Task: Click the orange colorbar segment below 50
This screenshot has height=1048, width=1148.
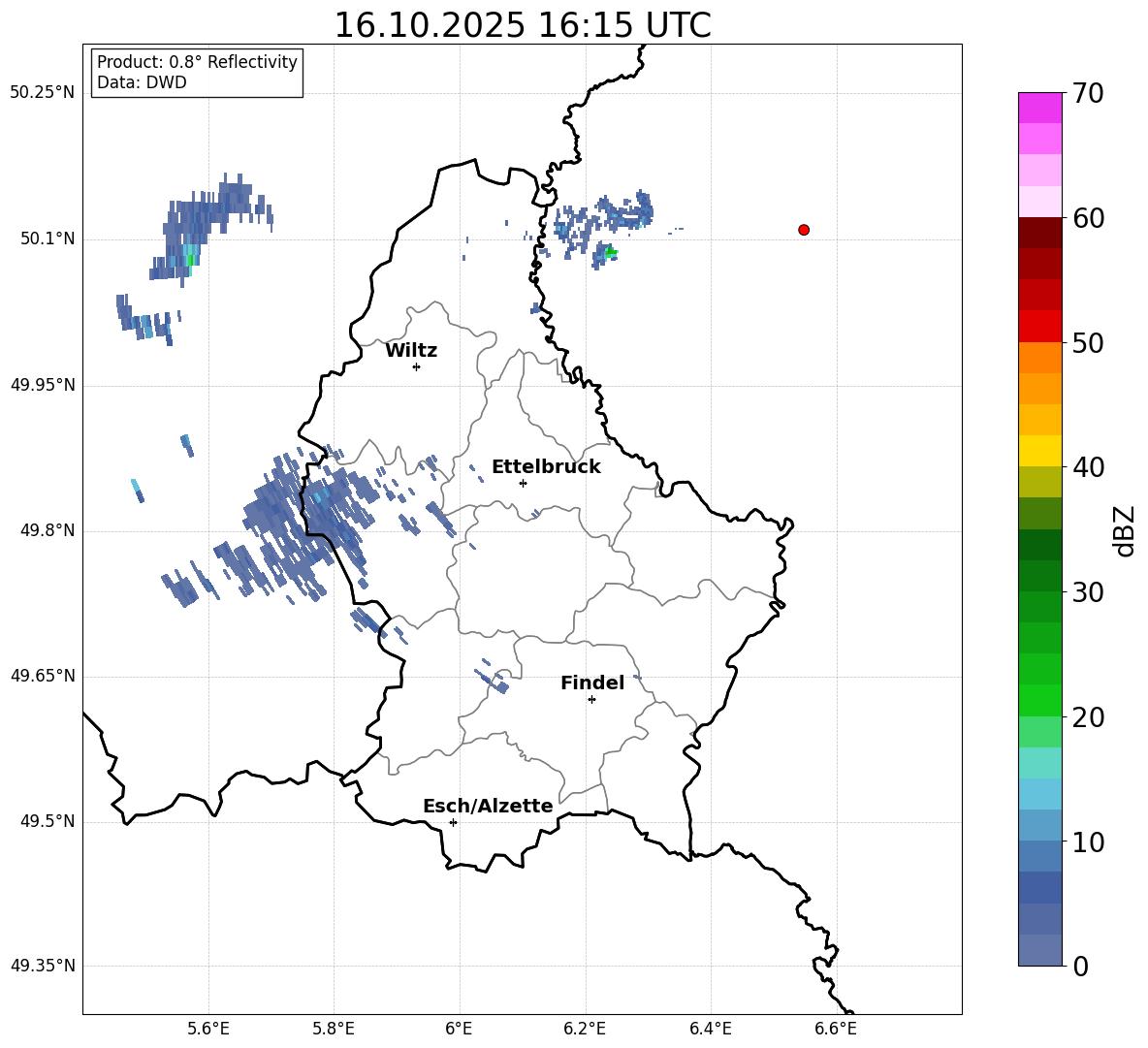Action: [x=1039, y=358]
